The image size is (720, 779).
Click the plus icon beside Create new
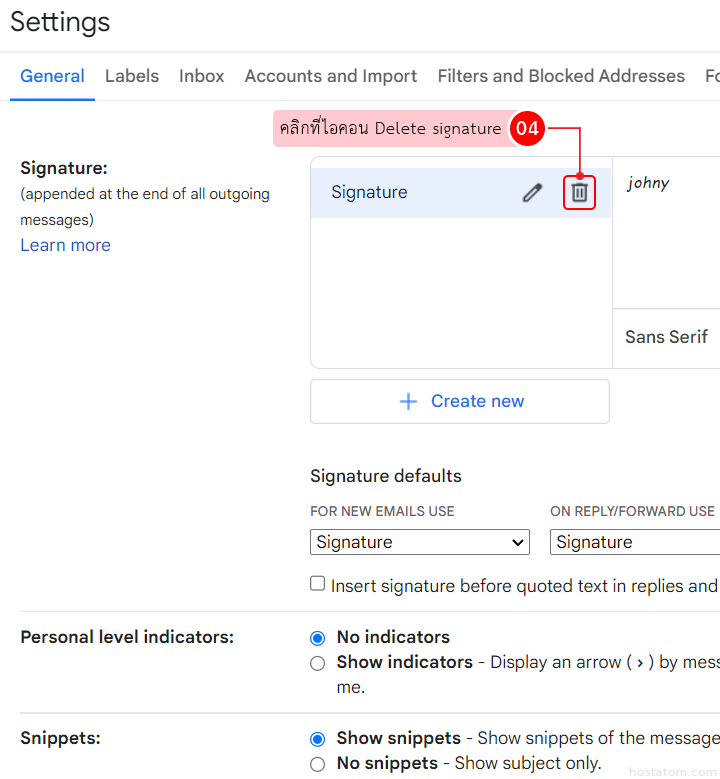pos(408,401)
